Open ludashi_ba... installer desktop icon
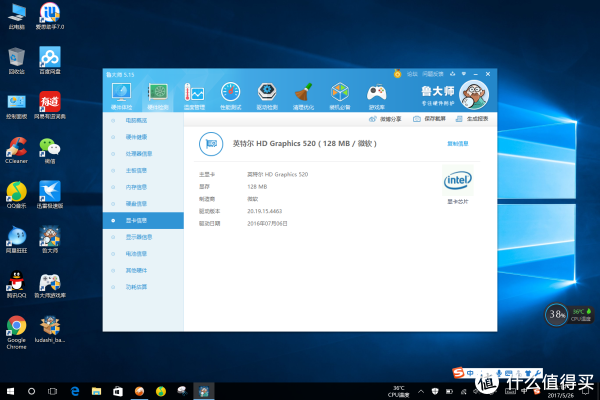This screenshot has height=400, width=600. point(50,330)
